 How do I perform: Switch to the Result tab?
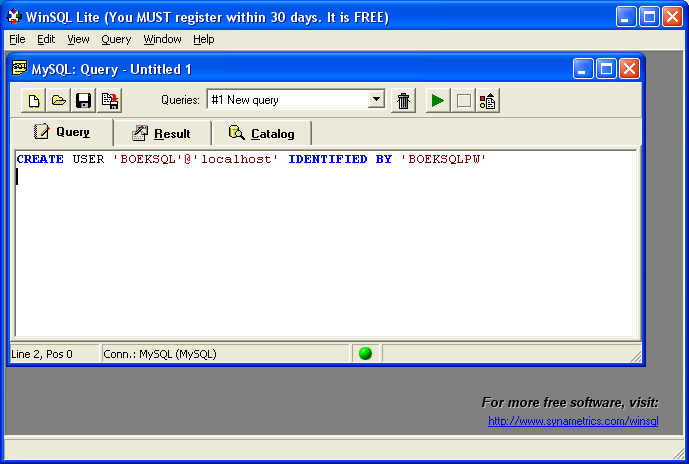pyautogui.click(x=162, y=134)
